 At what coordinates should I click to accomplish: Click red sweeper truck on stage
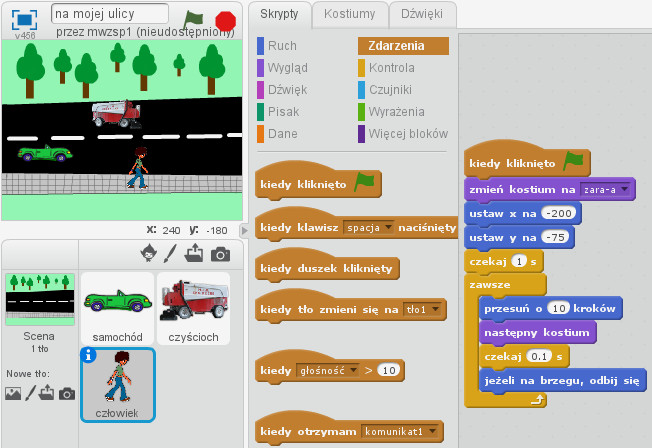click(116, 114)
